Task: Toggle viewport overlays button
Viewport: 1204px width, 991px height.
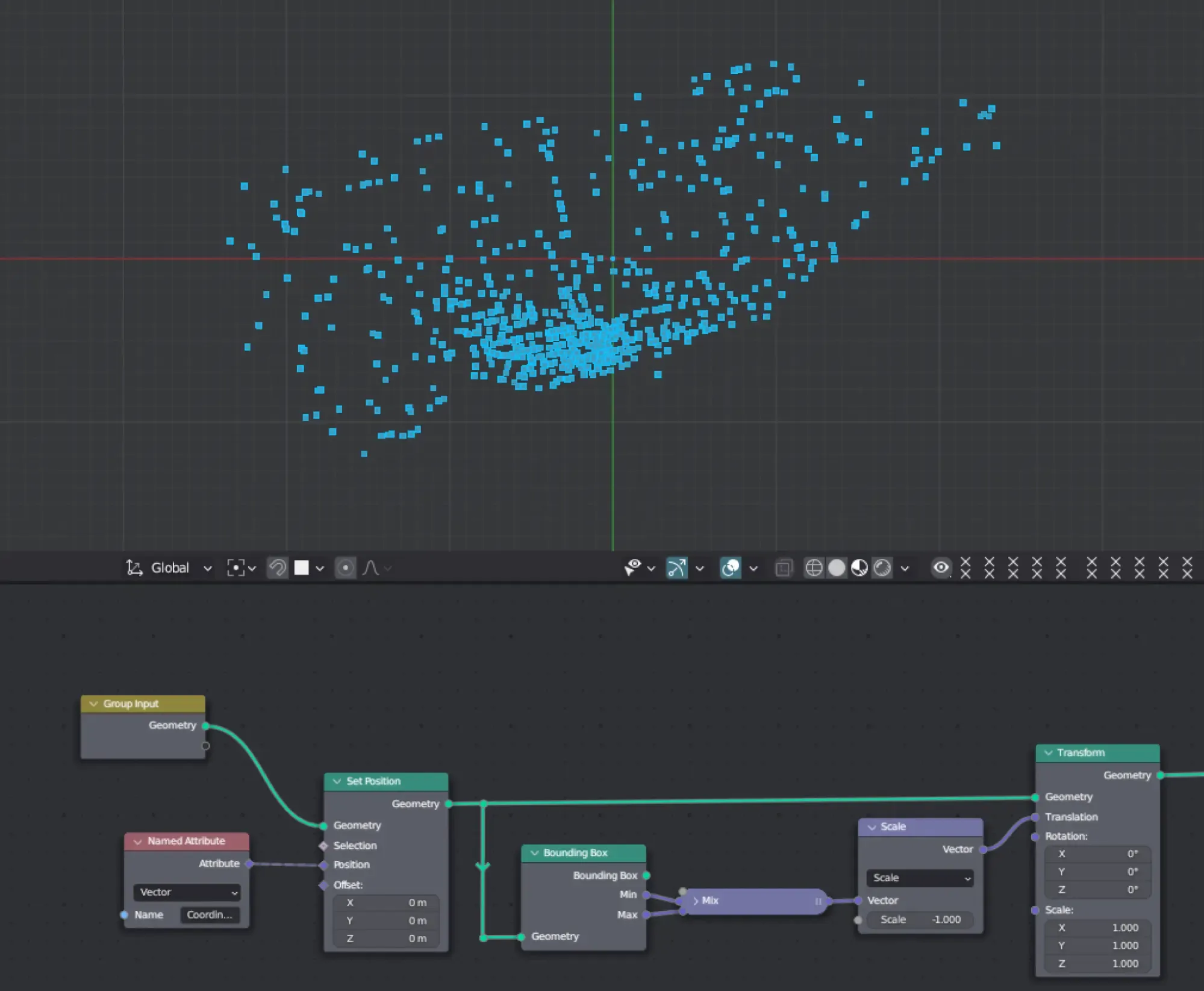Action: coord(731,567)
